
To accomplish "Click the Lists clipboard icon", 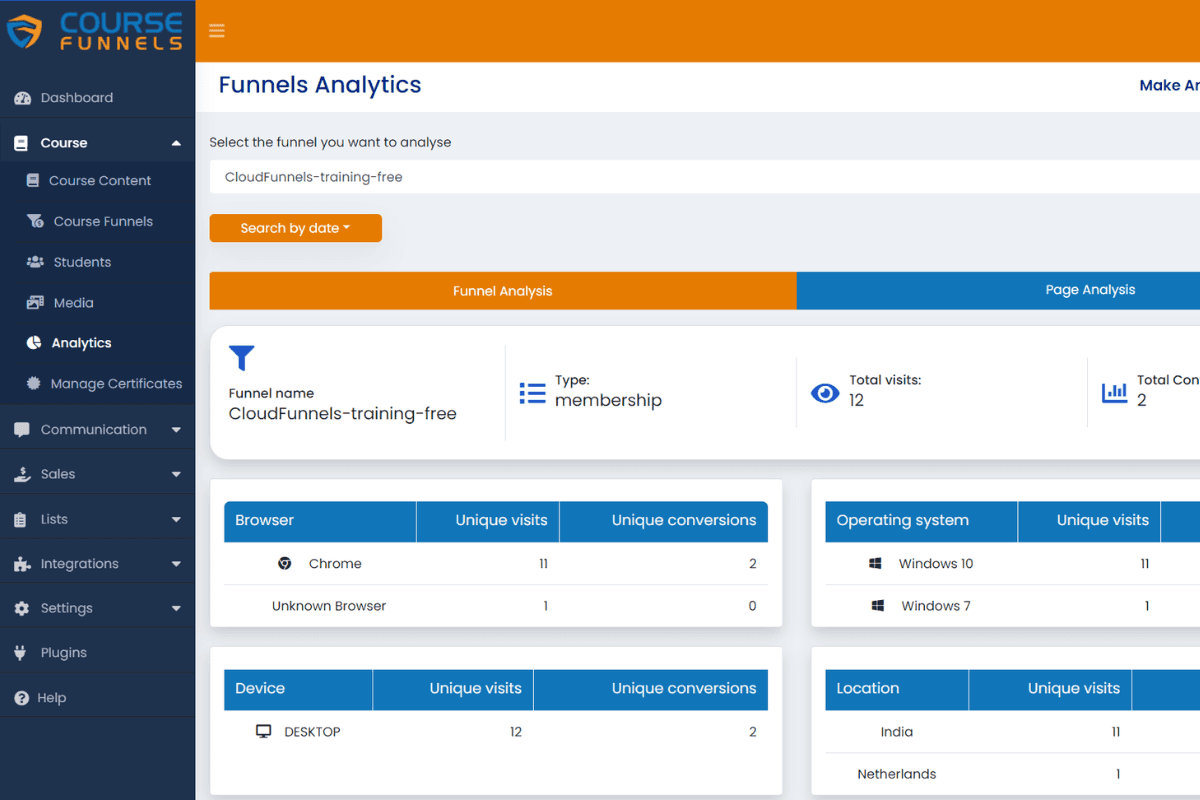I will (x=21, y=519).
